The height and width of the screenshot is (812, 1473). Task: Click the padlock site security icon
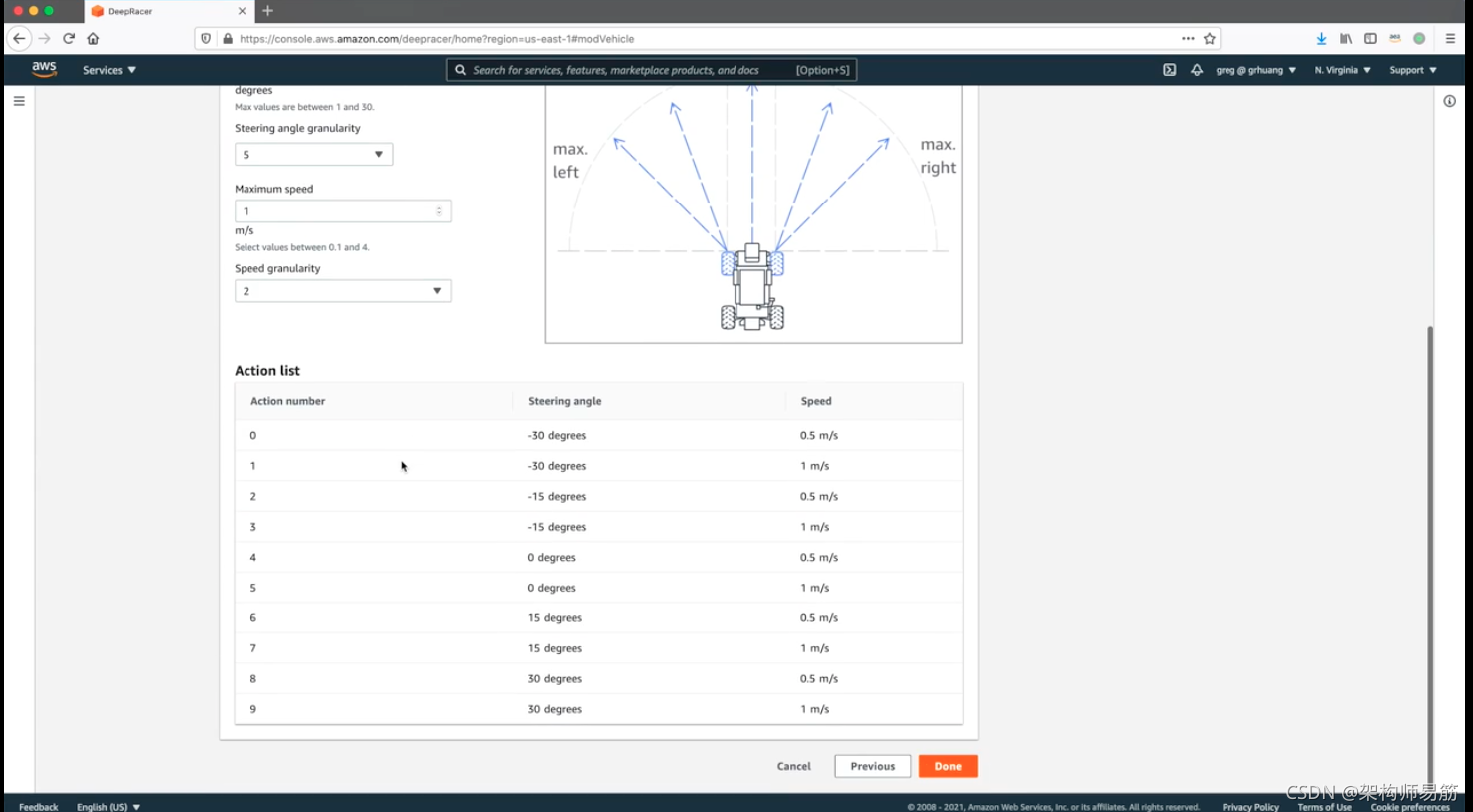point(228,39)
